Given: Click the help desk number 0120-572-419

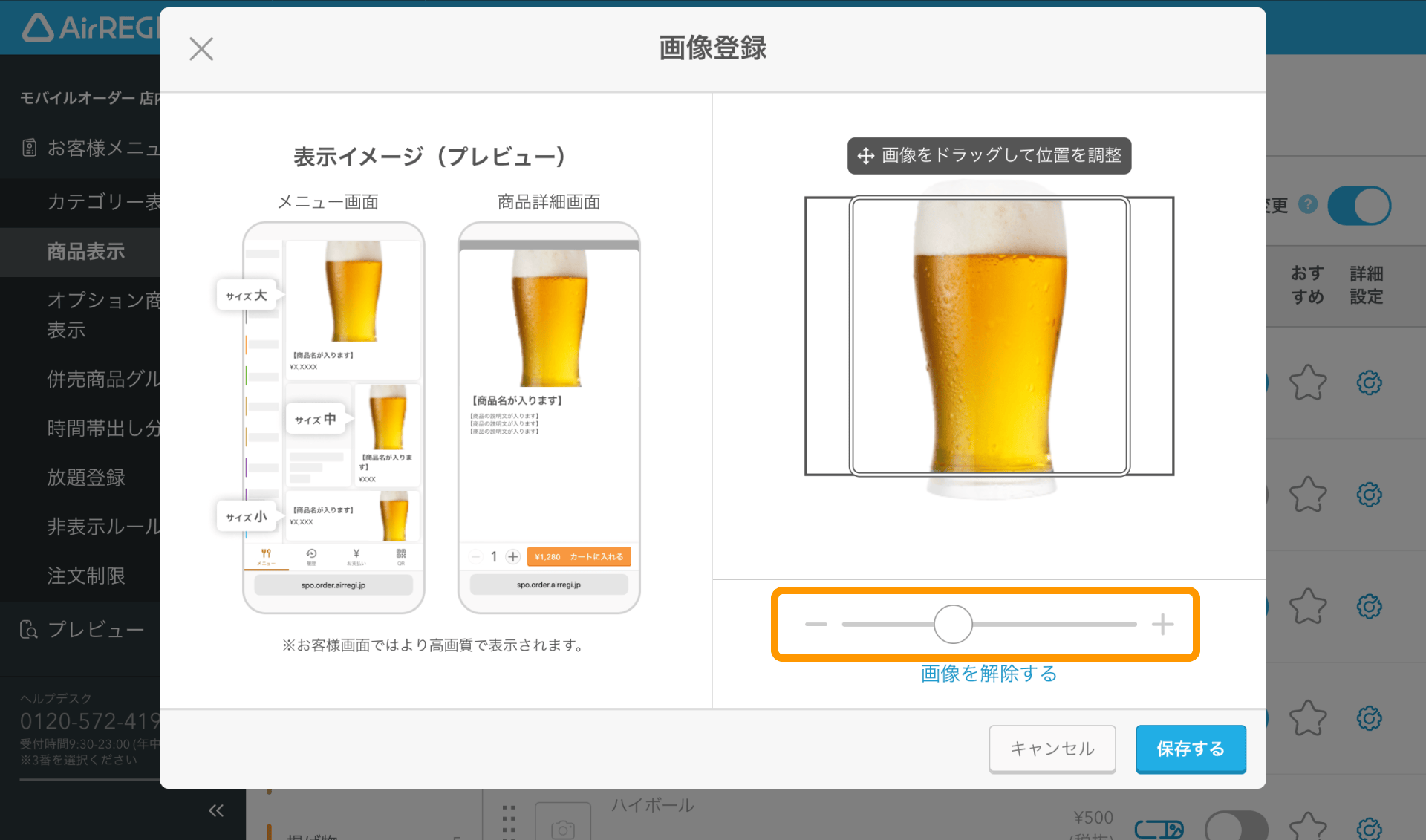Looking at the screenshot, I should point(90,721).
